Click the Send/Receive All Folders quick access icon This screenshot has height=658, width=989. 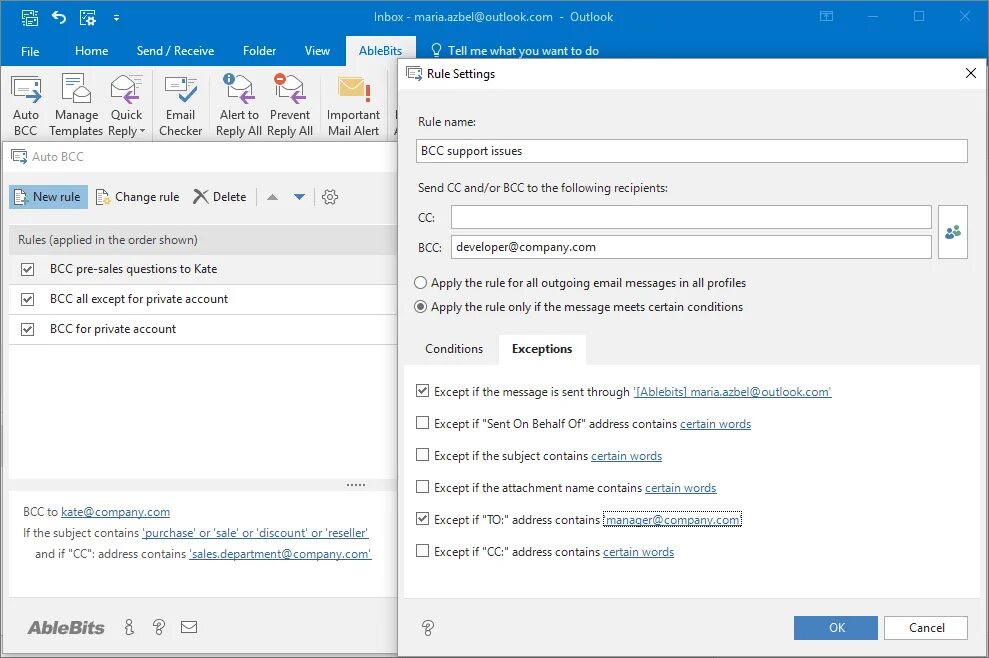29,17
